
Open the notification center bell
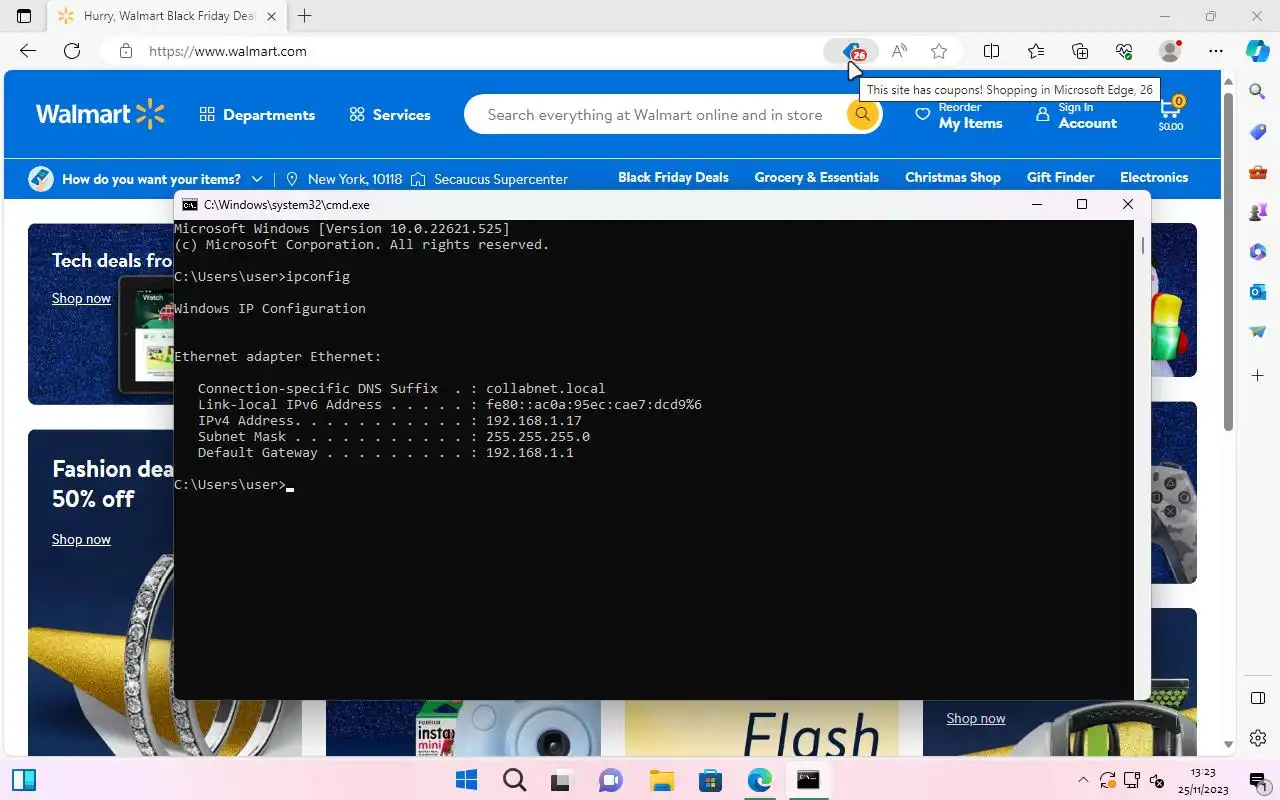coord(1258,780)
